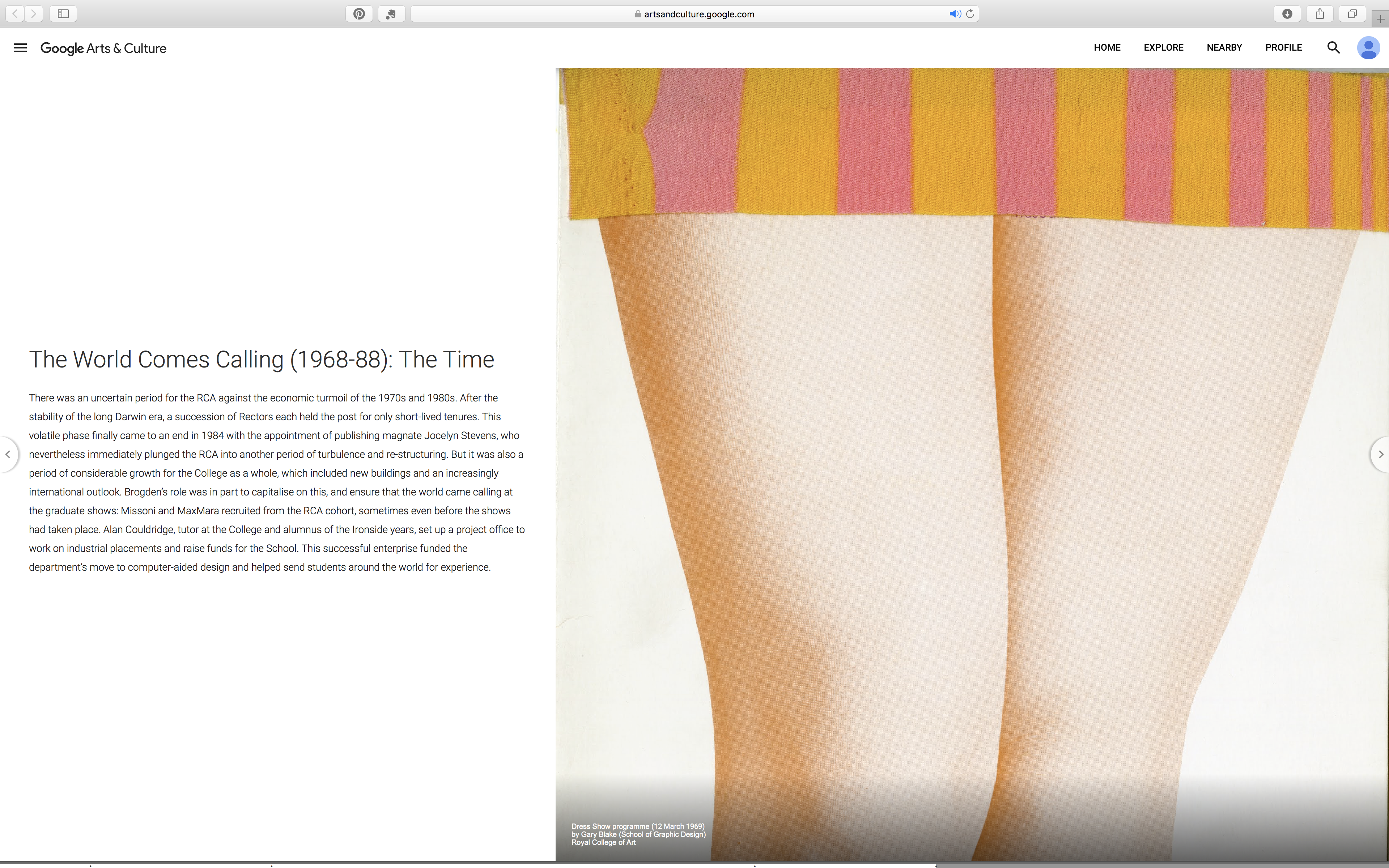Screen dimensions: 1389x868
Task: Open a new tab with plus button
Action: point(1380,19)
